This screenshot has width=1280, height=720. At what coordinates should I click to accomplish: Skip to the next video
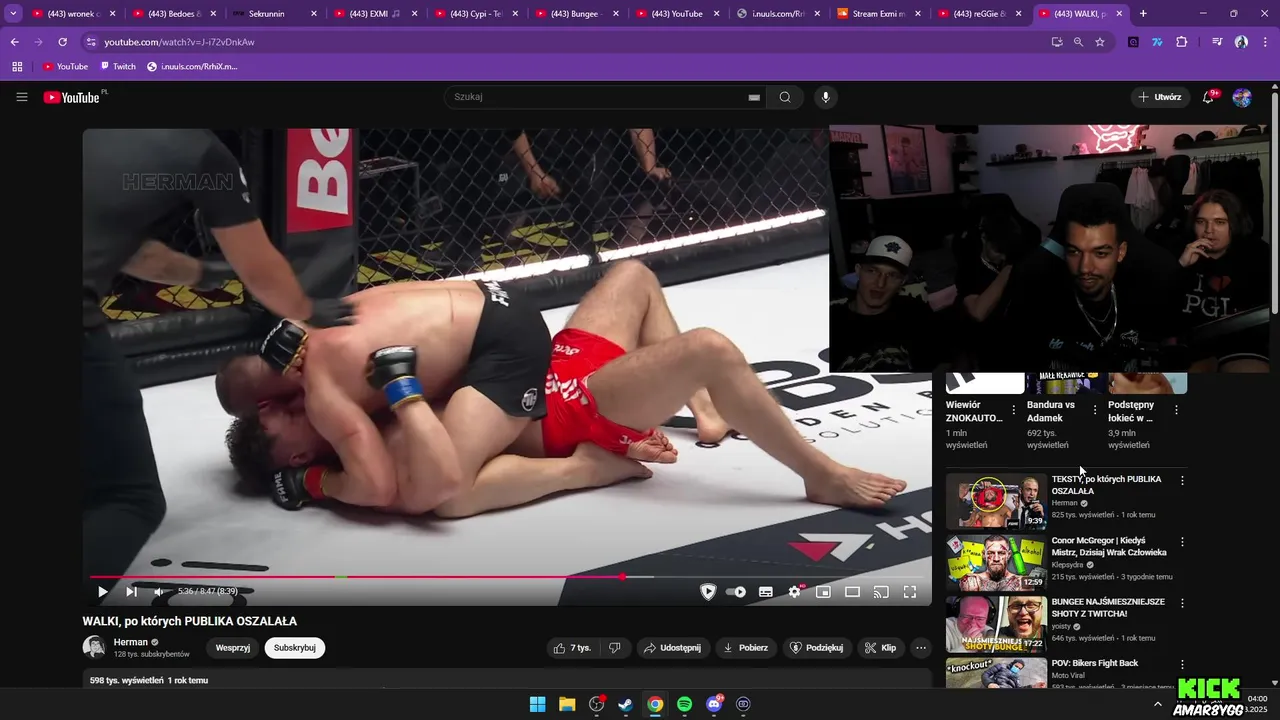tap(131, 592)
